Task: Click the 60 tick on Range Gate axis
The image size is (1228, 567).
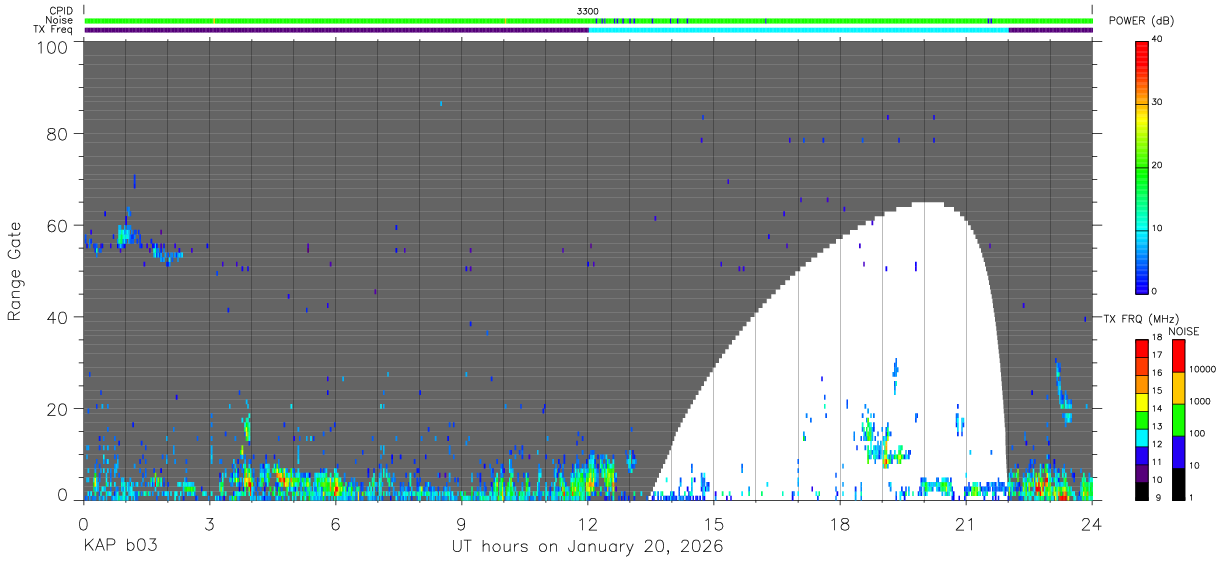Action: (57, 226)
